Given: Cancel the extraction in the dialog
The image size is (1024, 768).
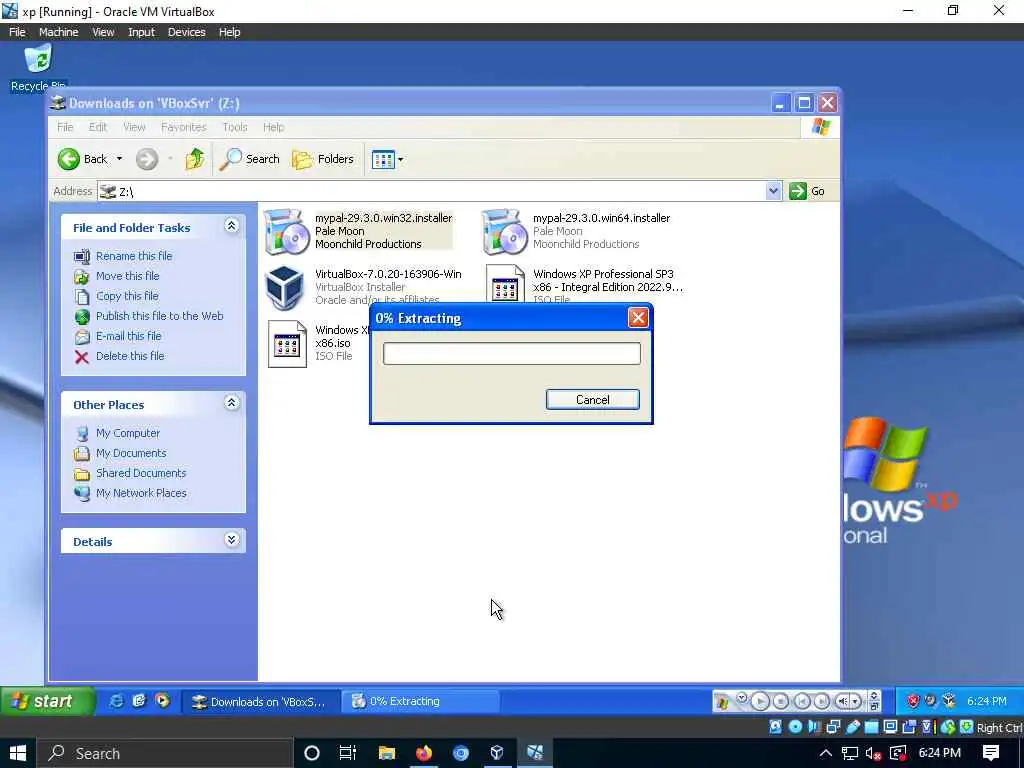Looking at the screenshot, I should pos(592,400).
